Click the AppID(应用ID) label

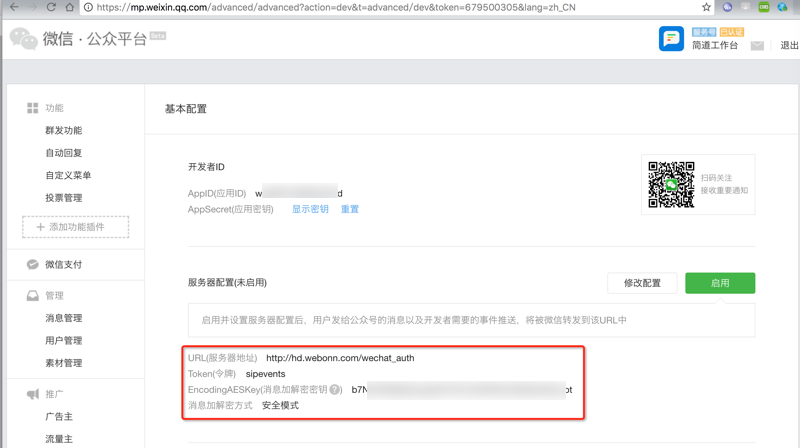217,193
